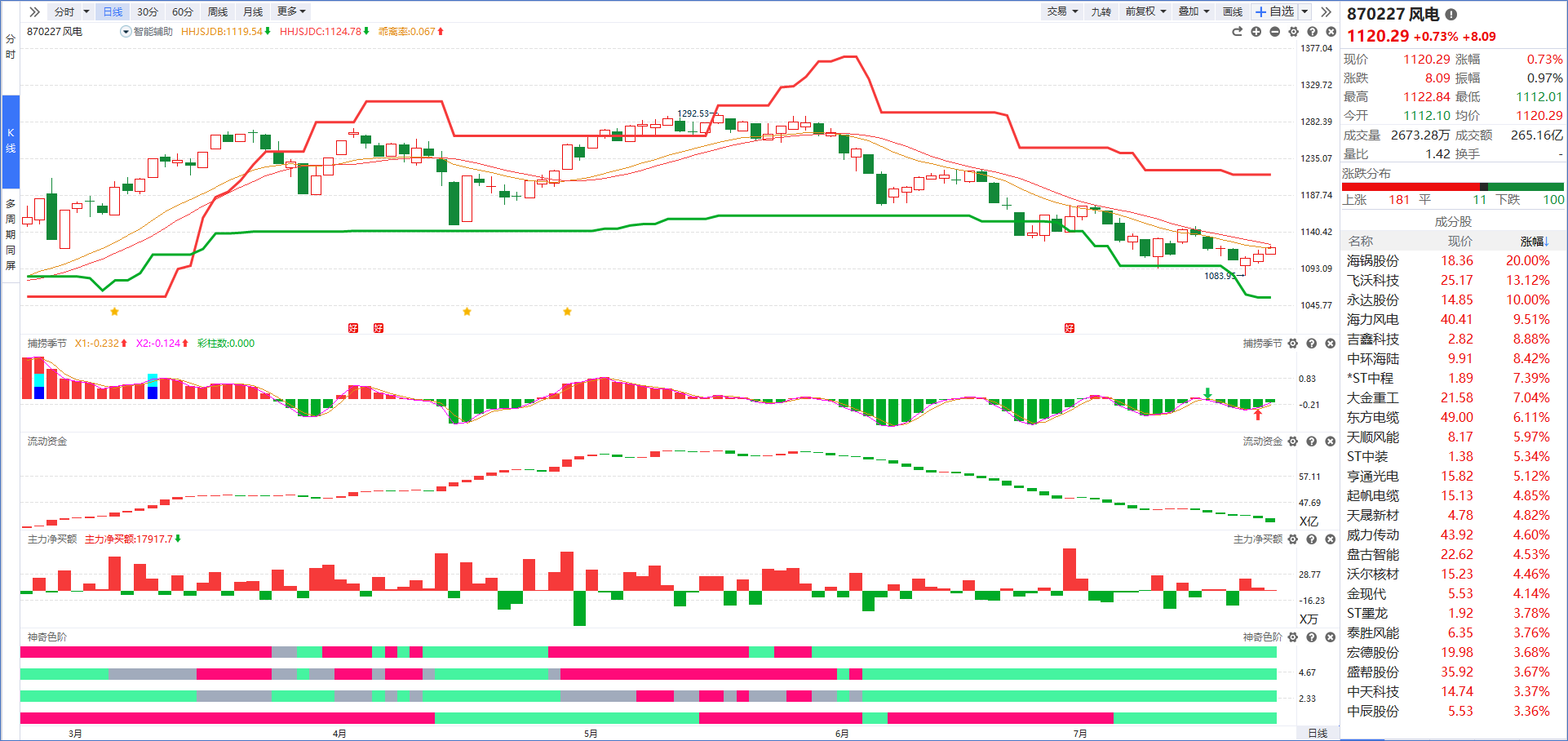
Task: Open settings gear for 主力净买额 indicator
Action: coord(1292,539)
